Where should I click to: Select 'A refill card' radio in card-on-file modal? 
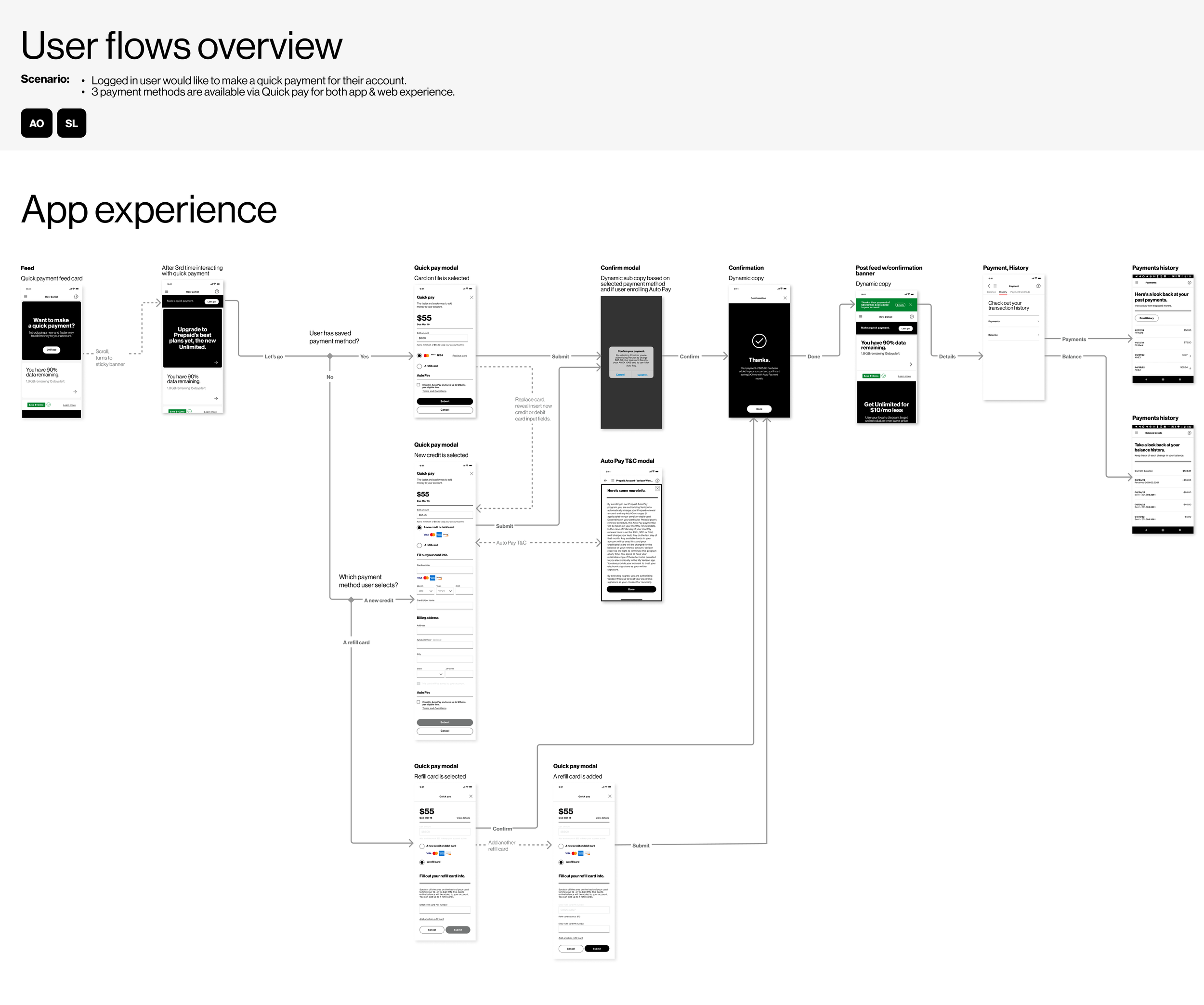click(419, 366)
